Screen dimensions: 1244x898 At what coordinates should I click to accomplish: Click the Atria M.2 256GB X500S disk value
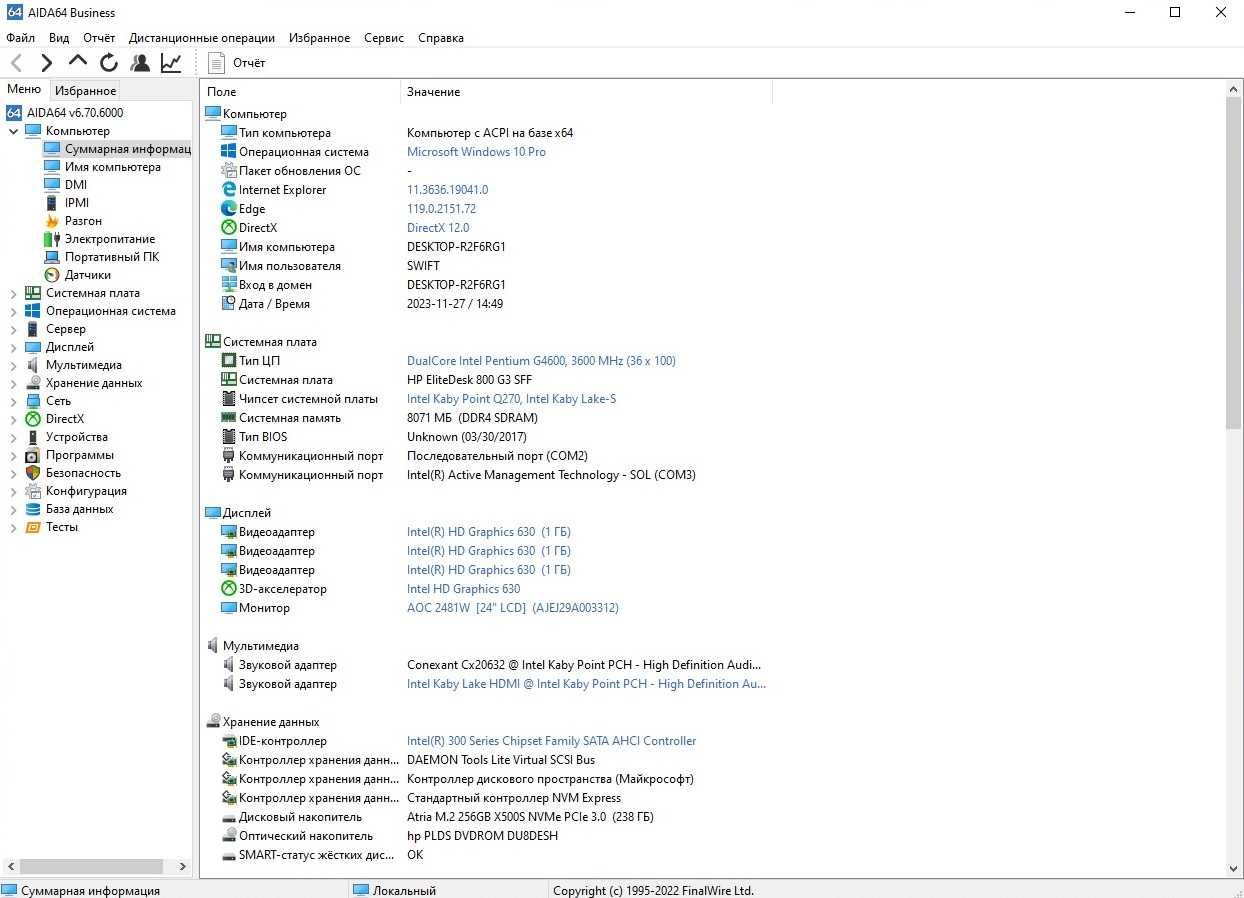point(530,817)
